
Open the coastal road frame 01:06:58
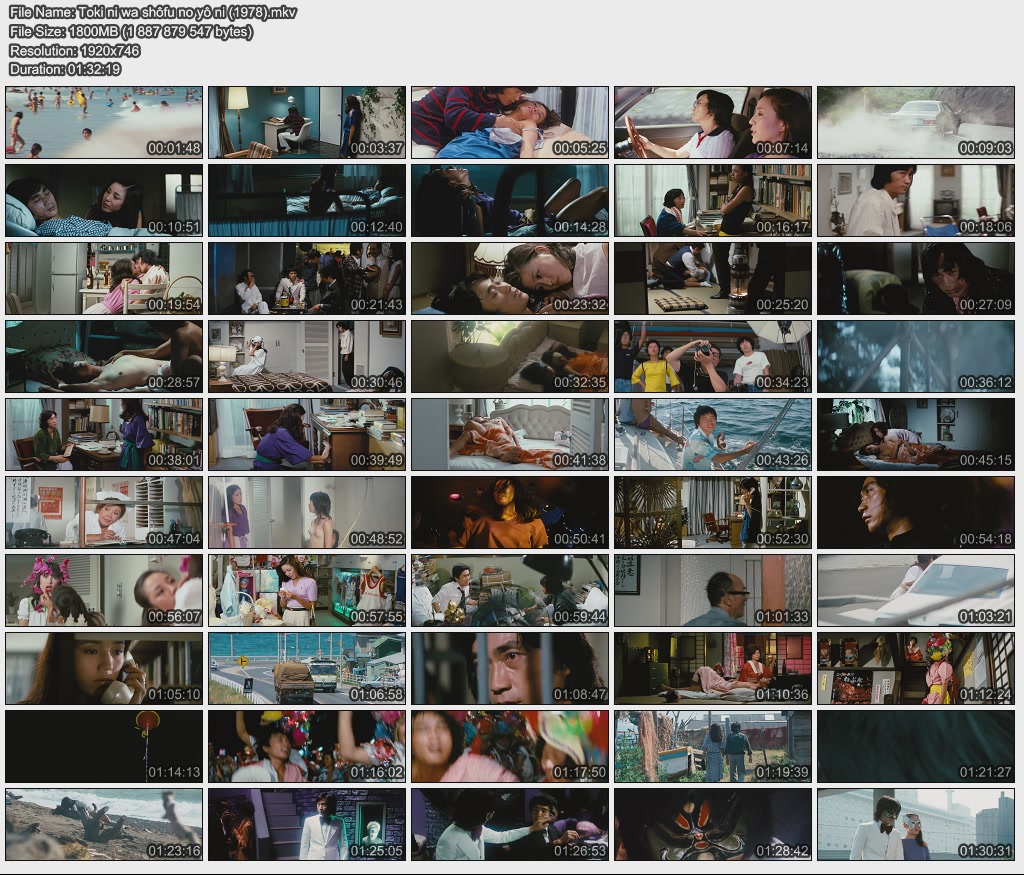click(307, 669)
